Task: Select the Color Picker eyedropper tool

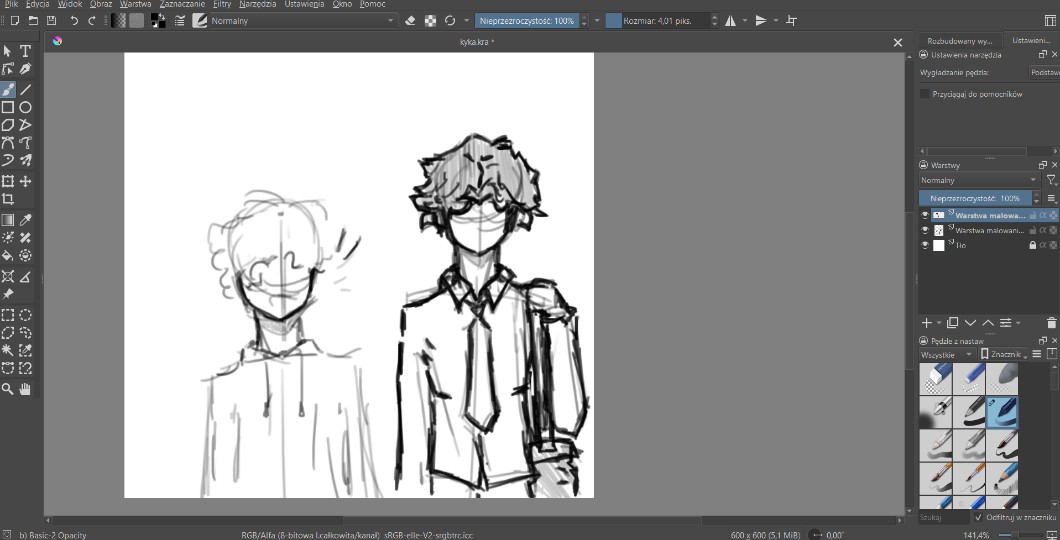Action: pos(26,220)
